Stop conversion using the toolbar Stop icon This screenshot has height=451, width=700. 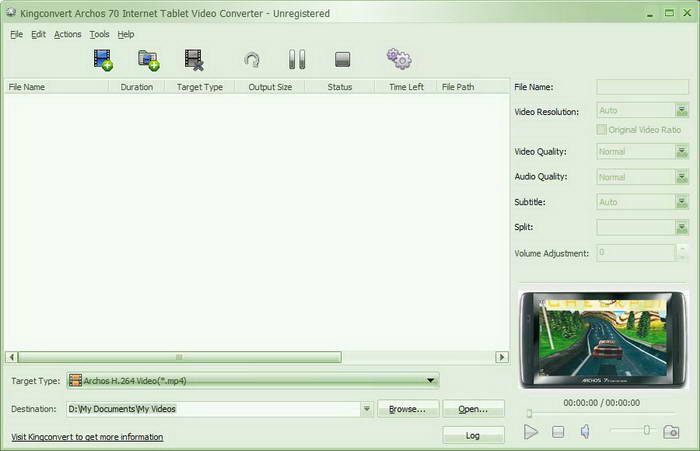tap(343, 60)
